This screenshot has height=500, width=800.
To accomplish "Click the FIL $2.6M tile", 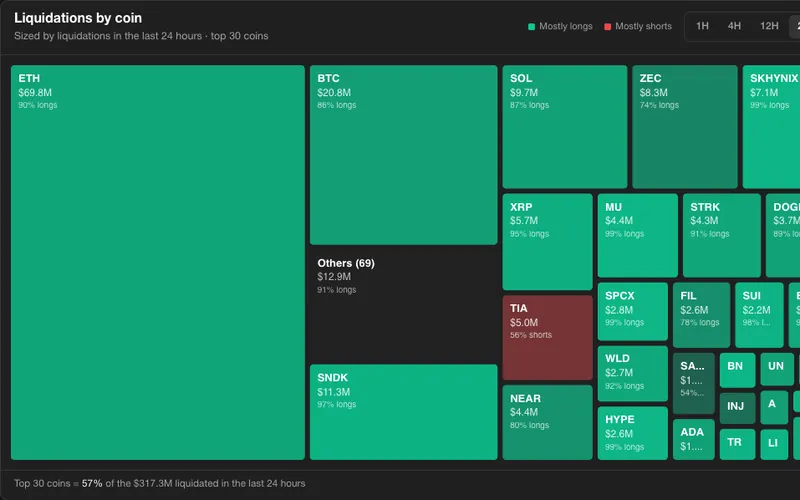I will (x=701, y=315).
